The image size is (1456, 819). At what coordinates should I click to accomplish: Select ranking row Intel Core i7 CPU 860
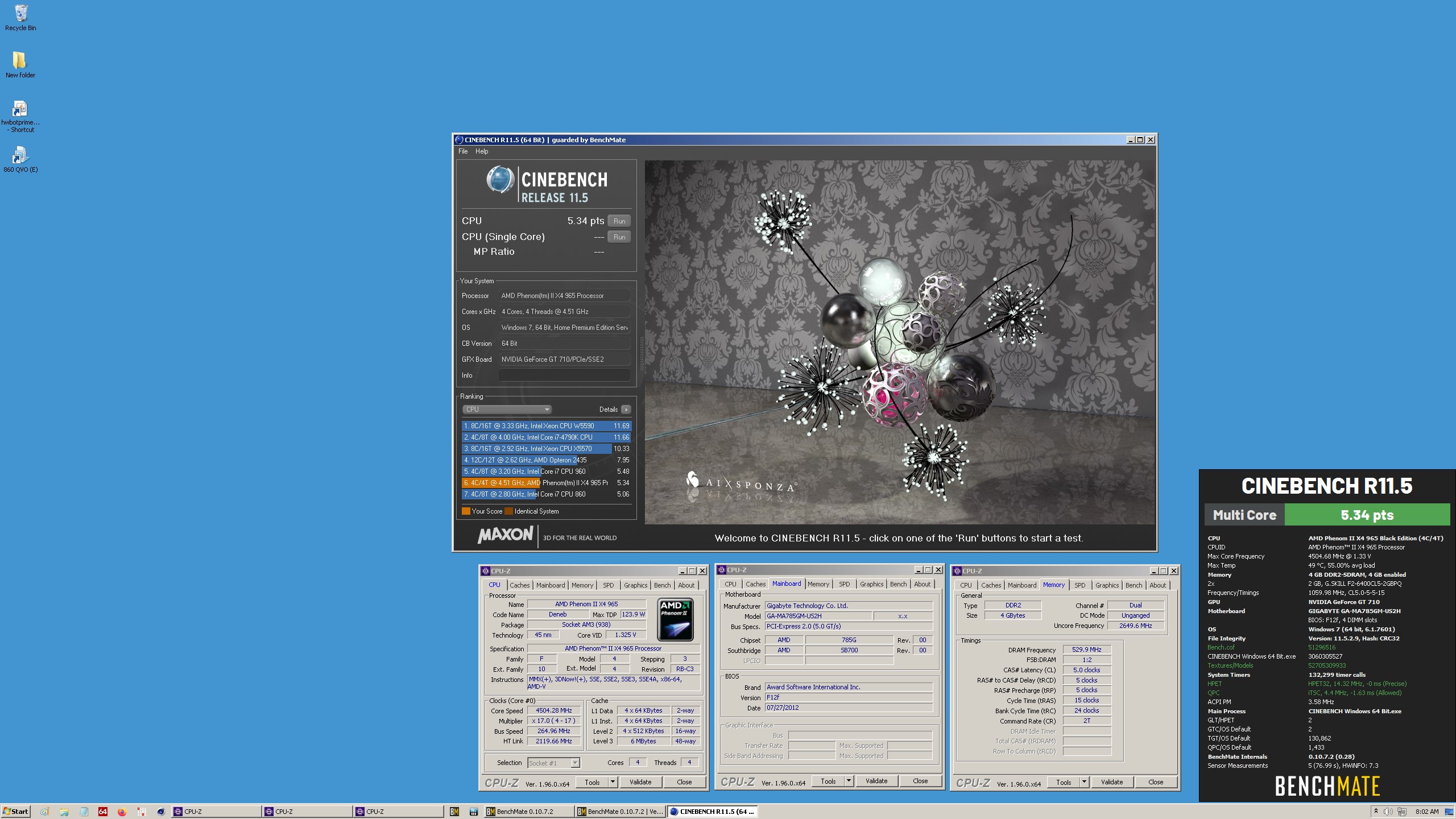(546, 494)
